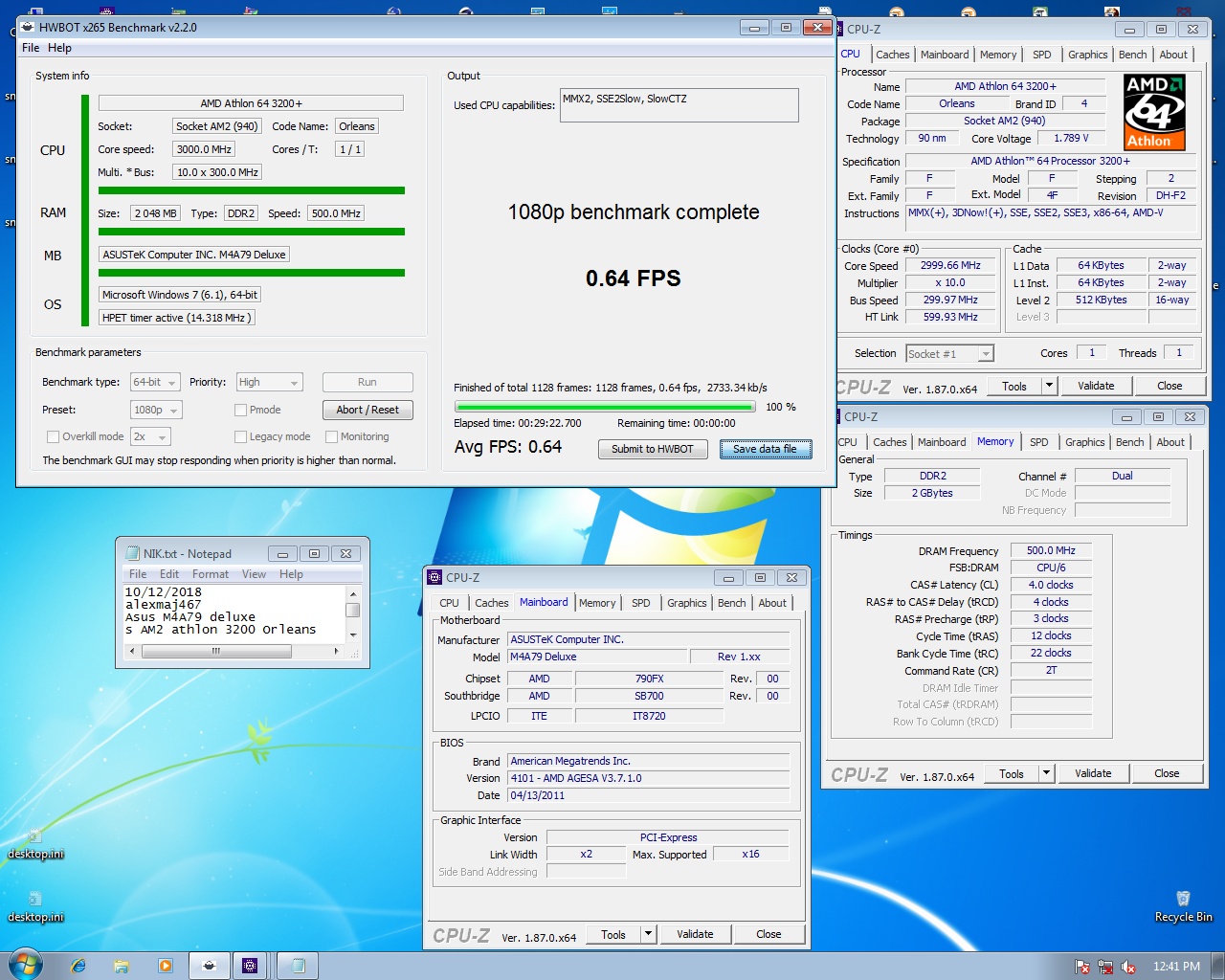Click Notepad's vertical scrollbar down arrow
The height and width of the screenshot is (980, 1225).
coord(353,635)
